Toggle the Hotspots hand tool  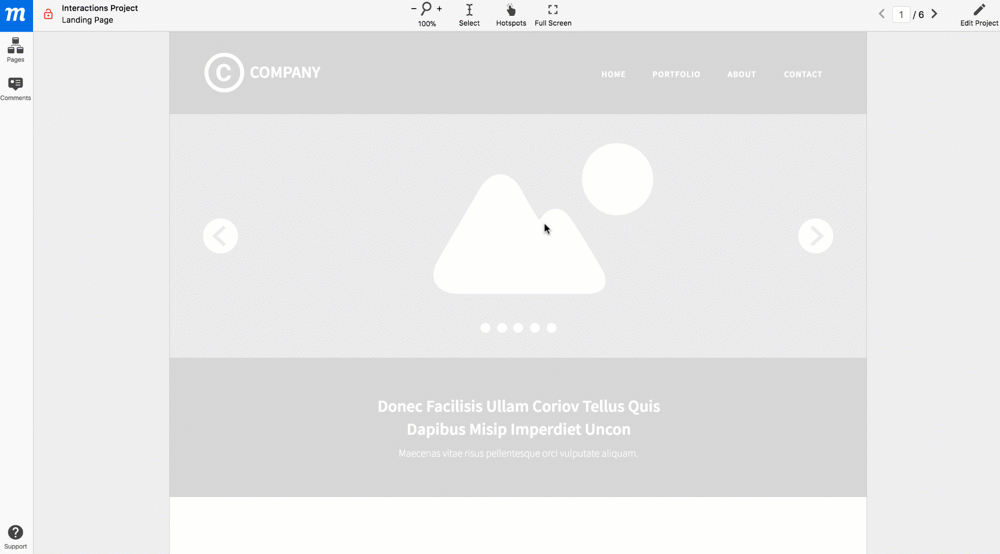pos(511,14)
